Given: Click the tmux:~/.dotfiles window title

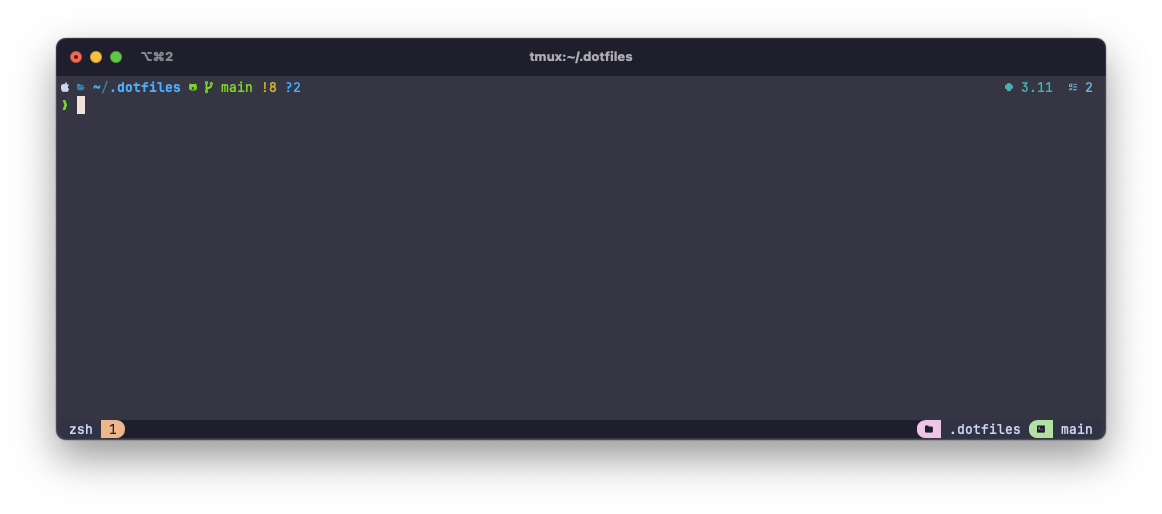Looking at the screenshot, I should click(x=581, y=57).
